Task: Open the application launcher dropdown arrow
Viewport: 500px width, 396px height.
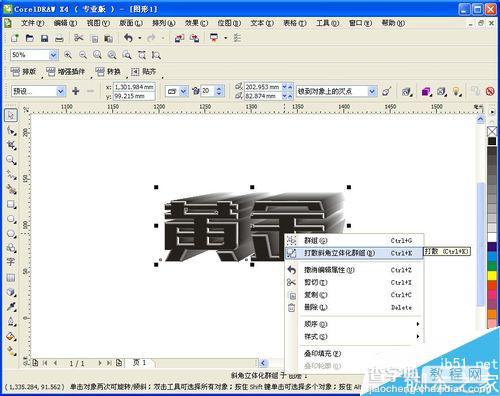Action: point(226,38)
